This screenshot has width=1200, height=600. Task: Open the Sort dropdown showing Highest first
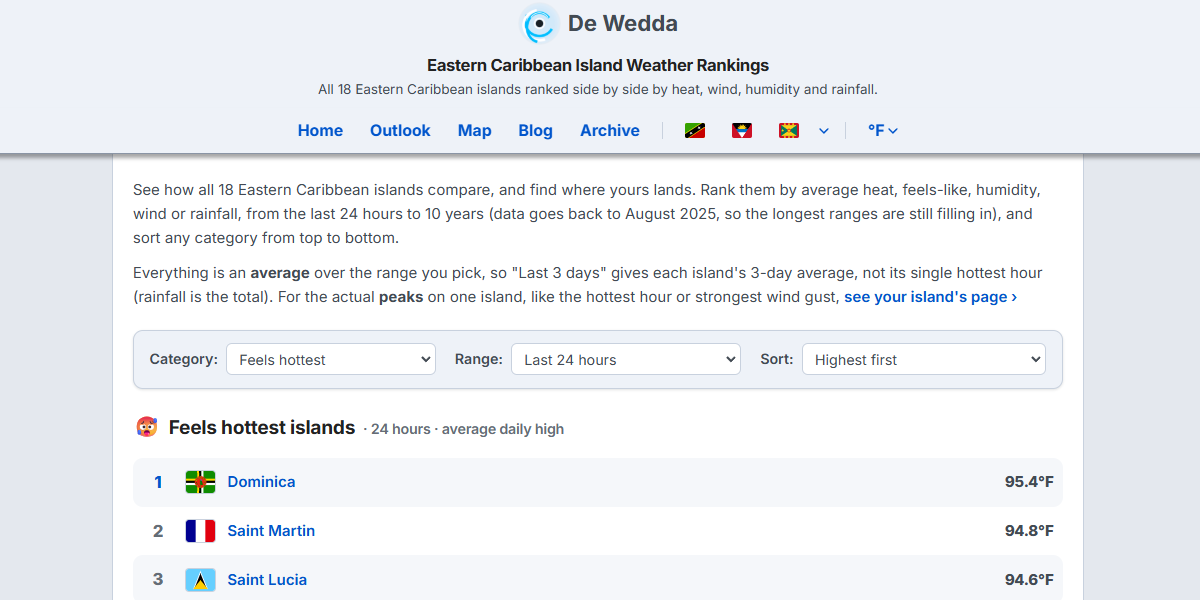(924, 360)
